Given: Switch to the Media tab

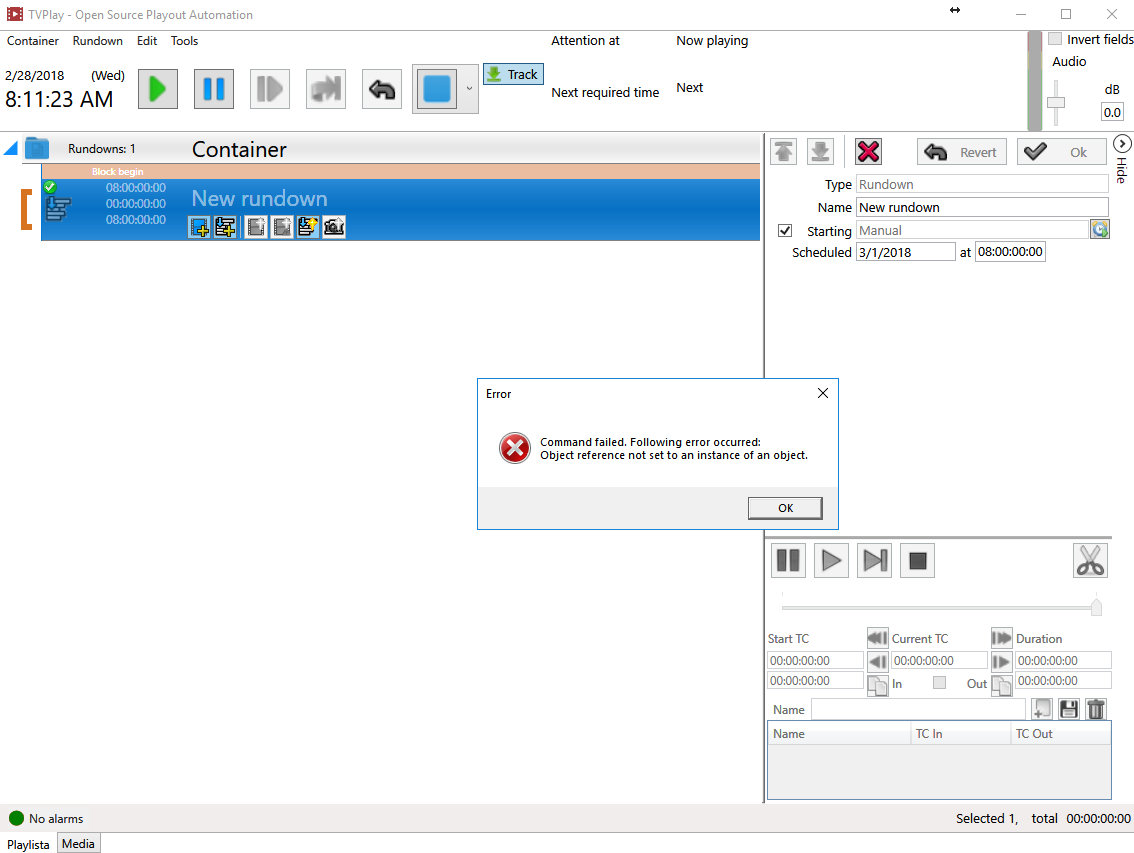Looking at the screenshot, I should 78,843.
